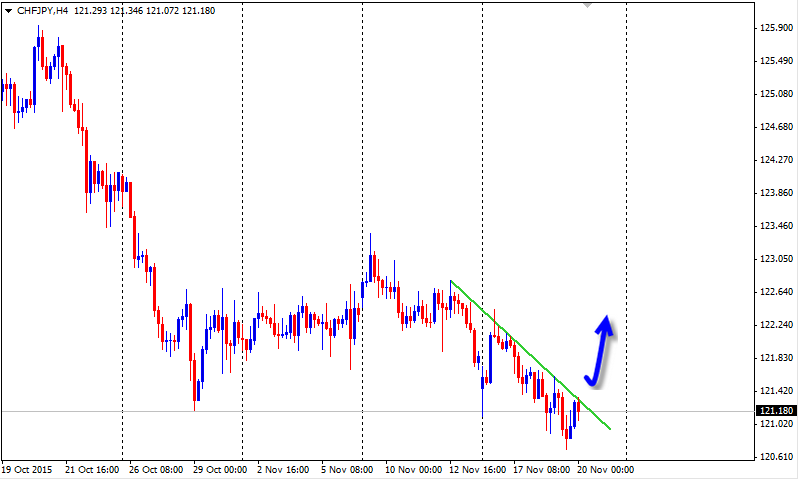
Task: Click the 5 Nov 08:00 time label
Action: [347, 470]
